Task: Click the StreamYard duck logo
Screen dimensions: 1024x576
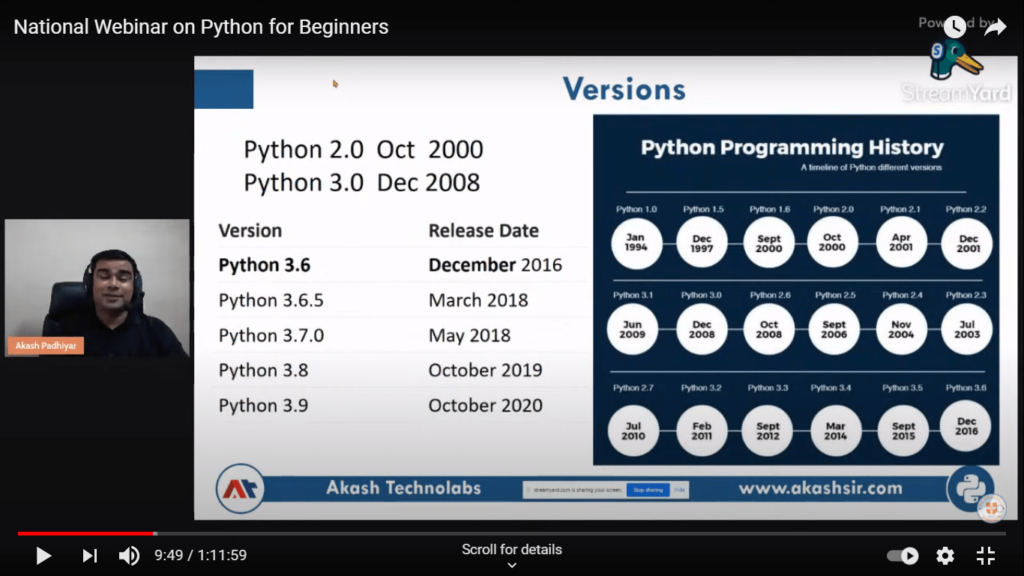Action: point(955,59)
